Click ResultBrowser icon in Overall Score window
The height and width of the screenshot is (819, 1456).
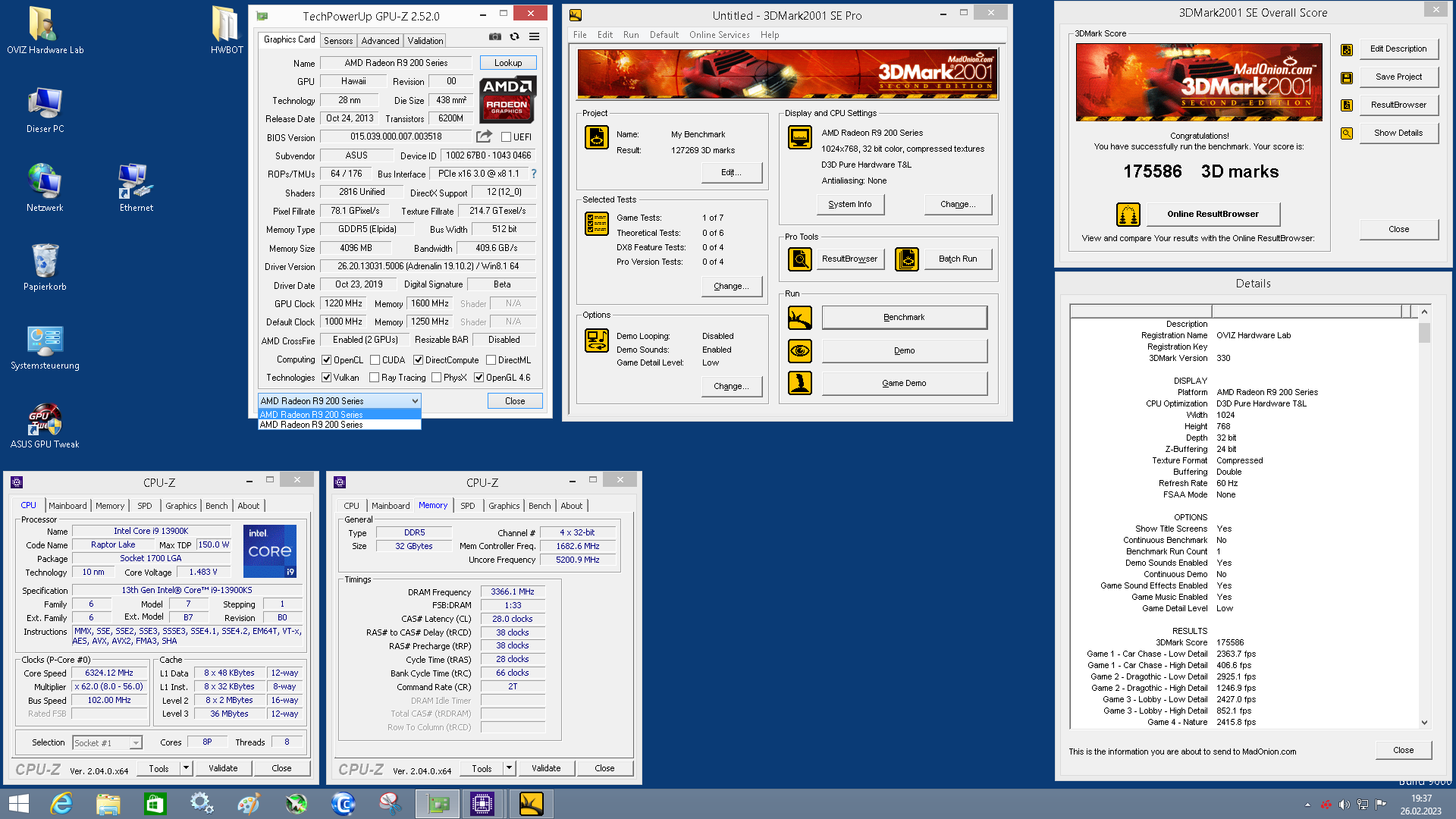coord(1347,105)
